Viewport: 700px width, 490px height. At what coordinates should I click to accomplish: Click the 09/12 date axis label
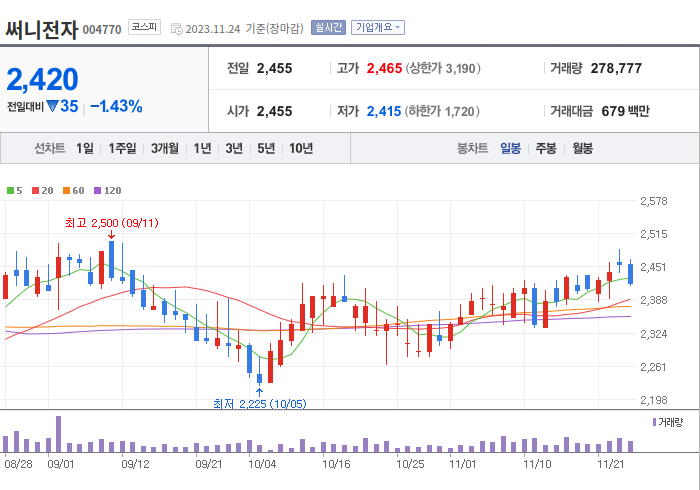135,464
